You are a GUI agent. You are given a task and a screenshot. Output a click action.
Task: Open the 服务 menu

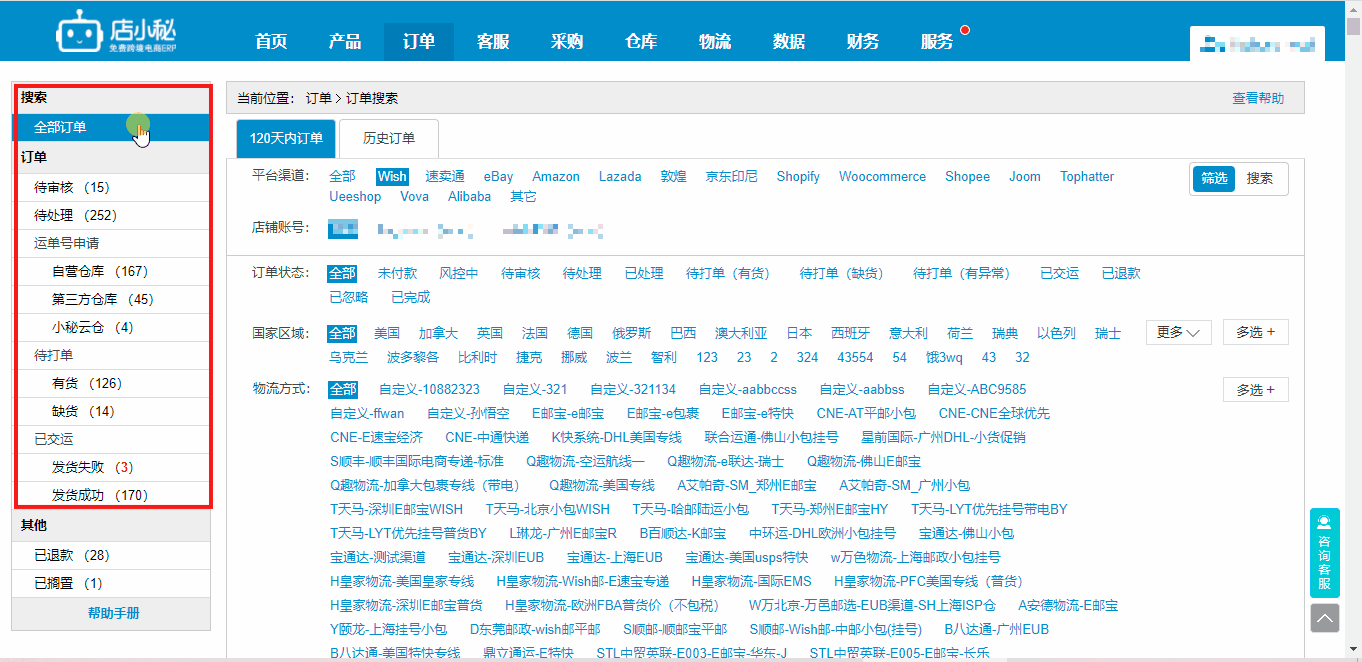tap(937, 41)
